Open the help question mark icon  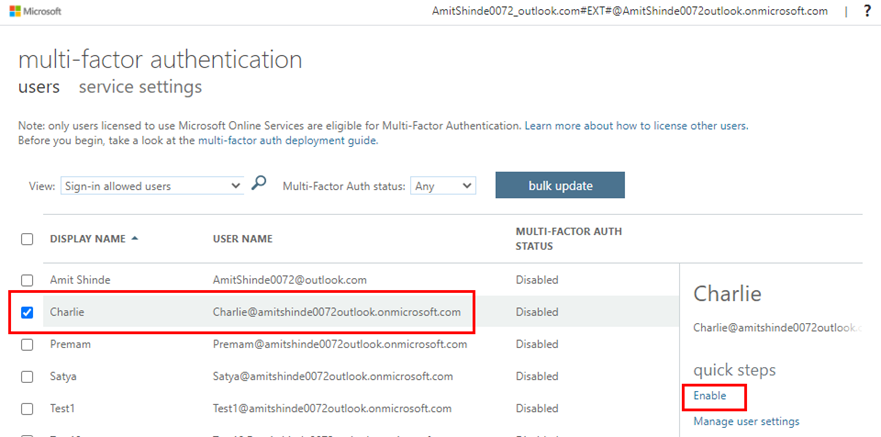tap(867, 11)
